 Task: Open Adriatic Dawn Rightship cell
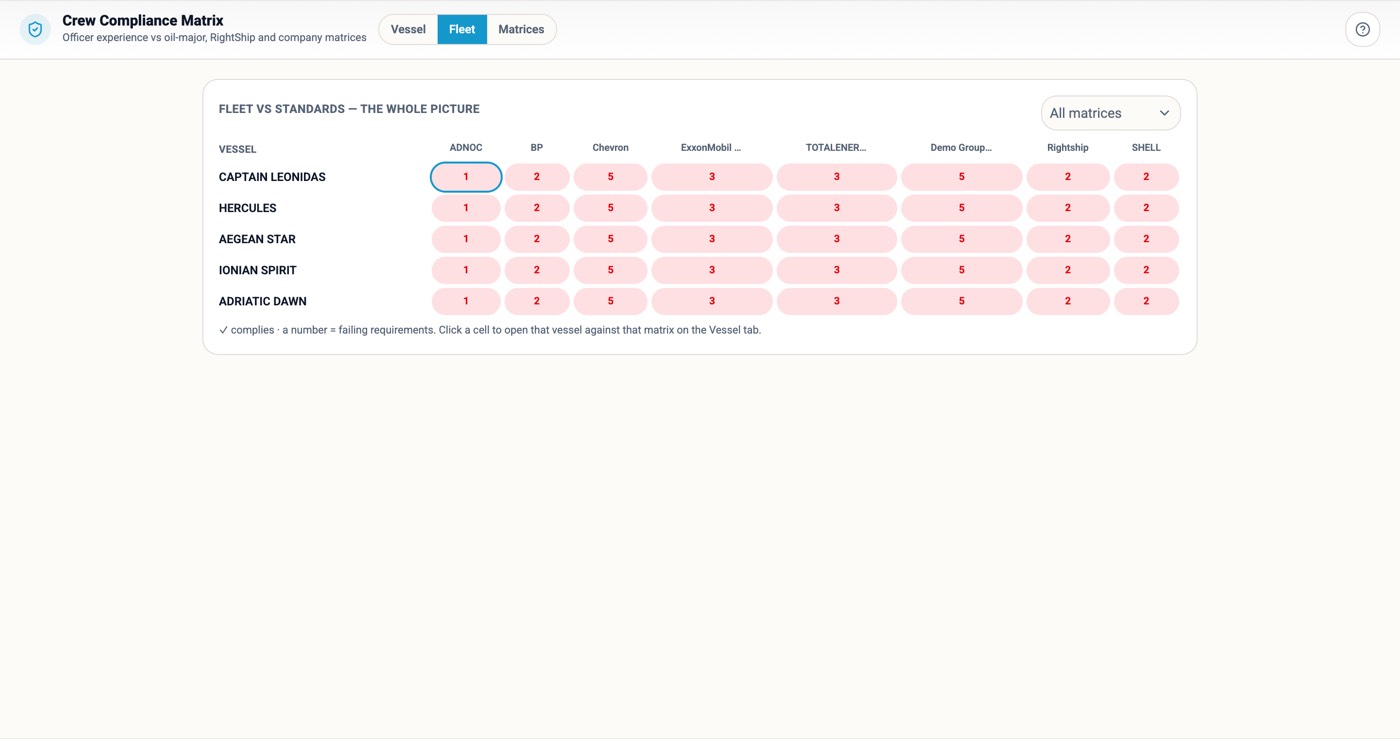pyautogui.click(x=1068, y=301)
